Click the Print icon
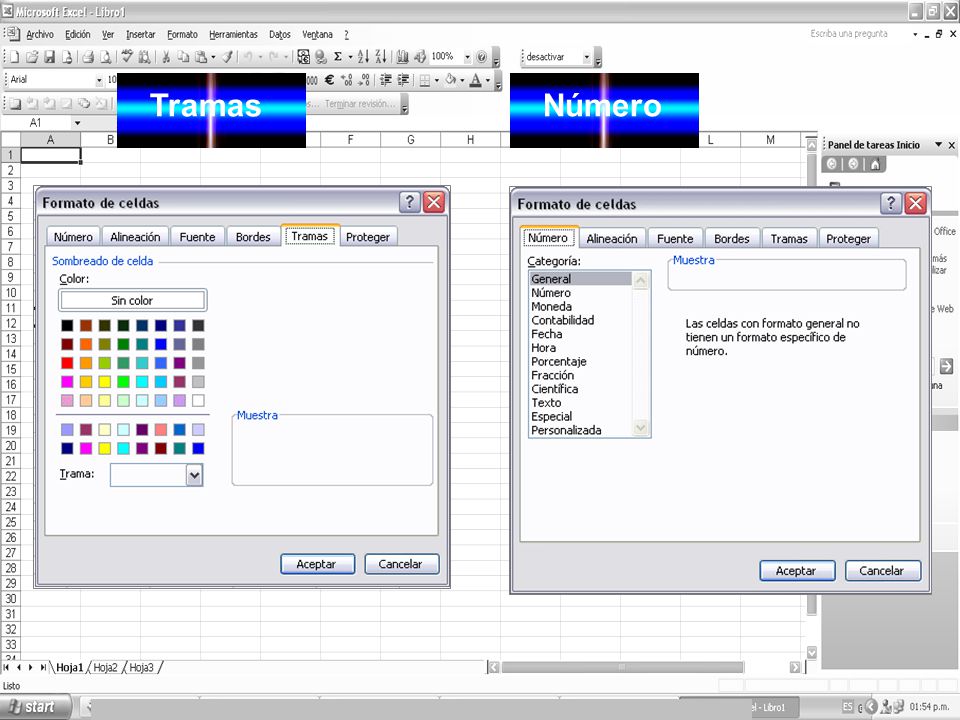Image resolution: width=960 pixels, height=720 pixels. [88, 57]
